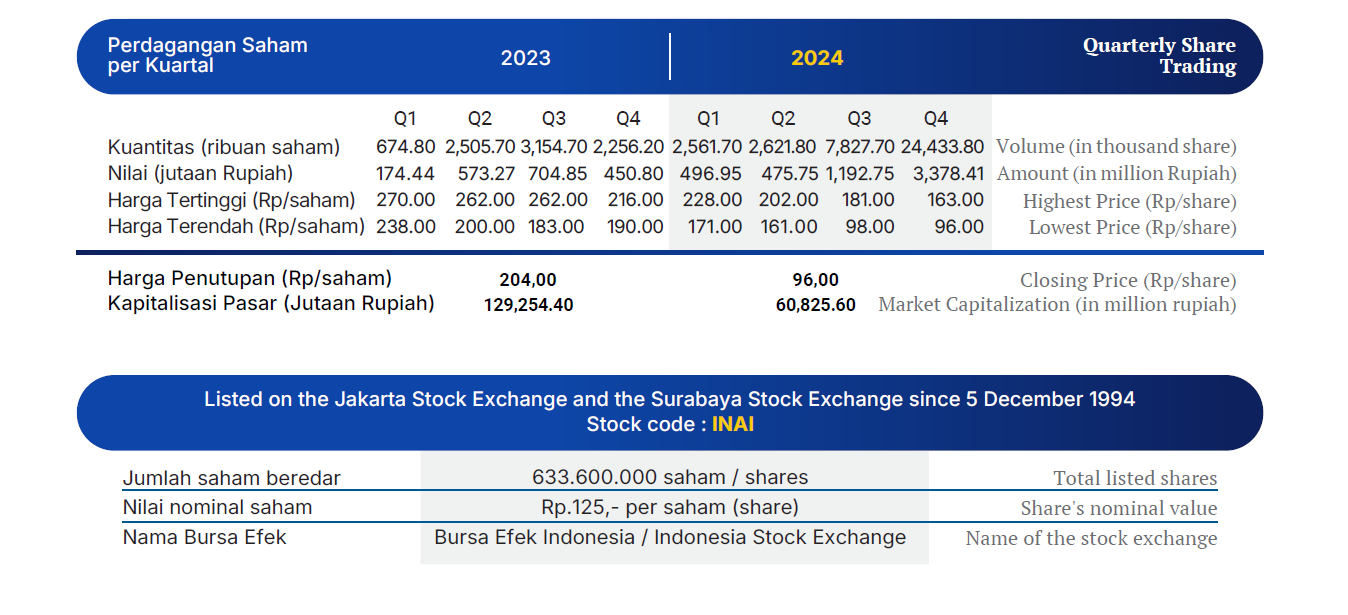The width and height of the screenshot is (1348, 615).
Task: Select the Bursa Efek Indonesia cell
Action: [x=670, y=537]
